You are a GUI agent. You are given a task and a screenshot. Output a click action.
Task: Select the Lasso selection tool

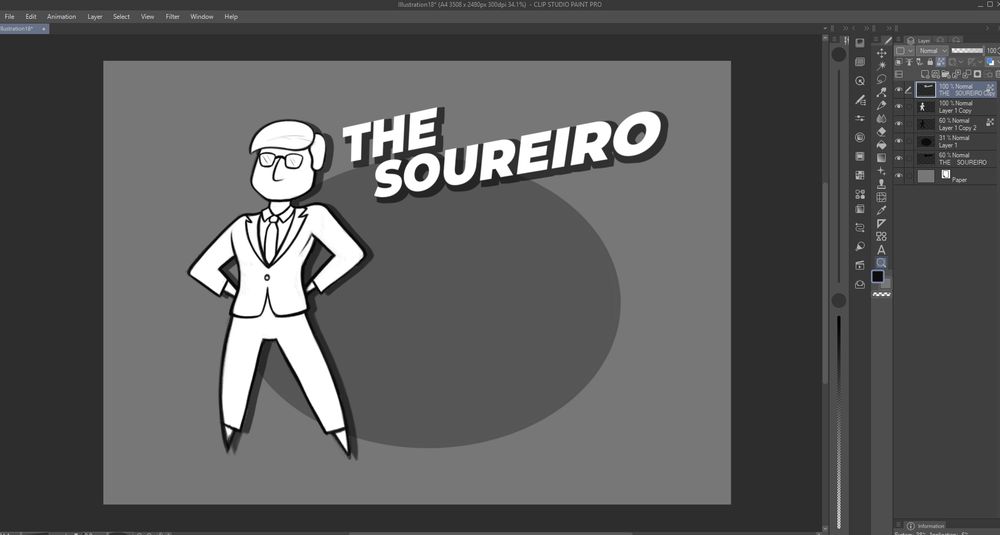(881, 78)
